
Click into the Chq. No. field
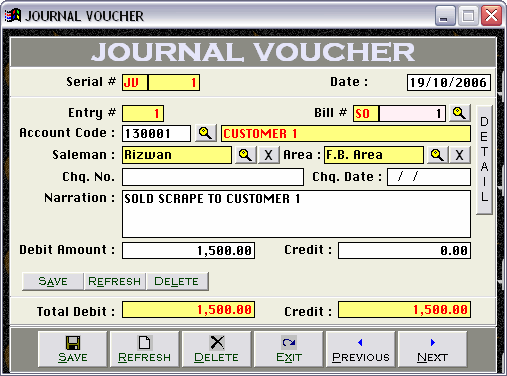tap(213, 177)
